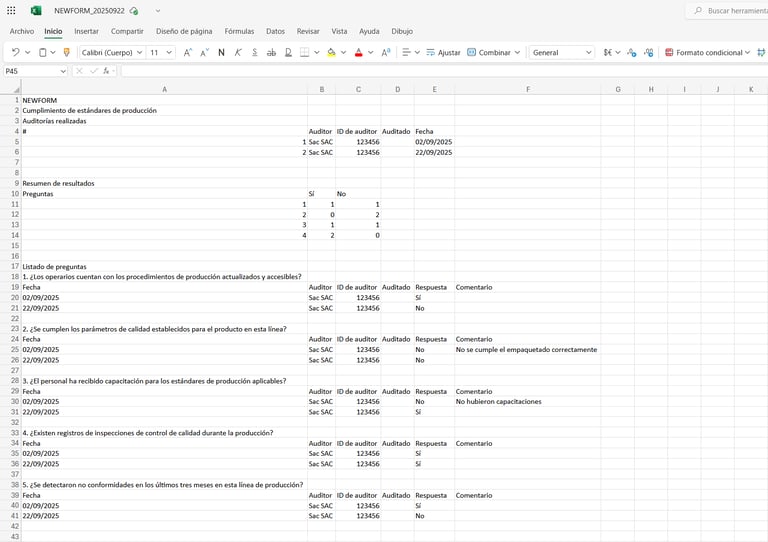Decrease font size with the A down-arrow icon

click(205, 52)
